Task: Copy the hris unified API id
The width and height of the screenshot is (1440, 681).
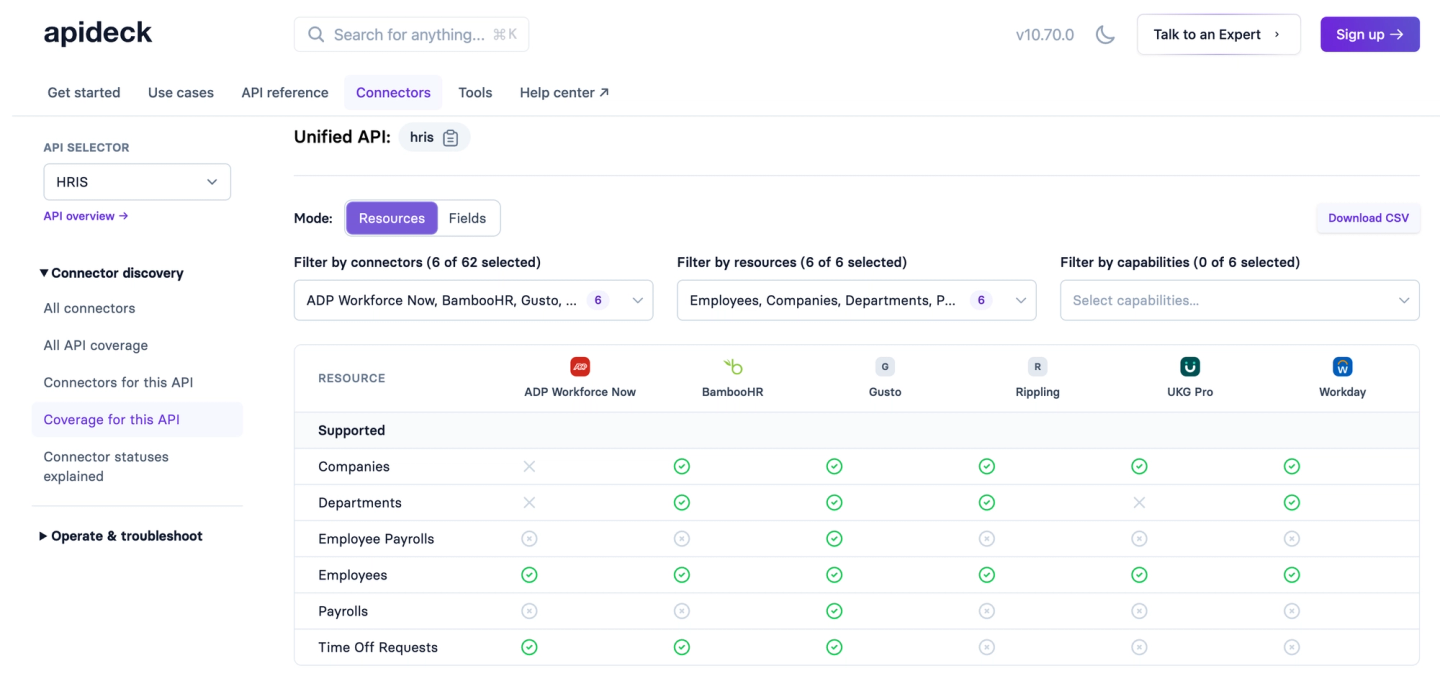Action: pos(450,138)
